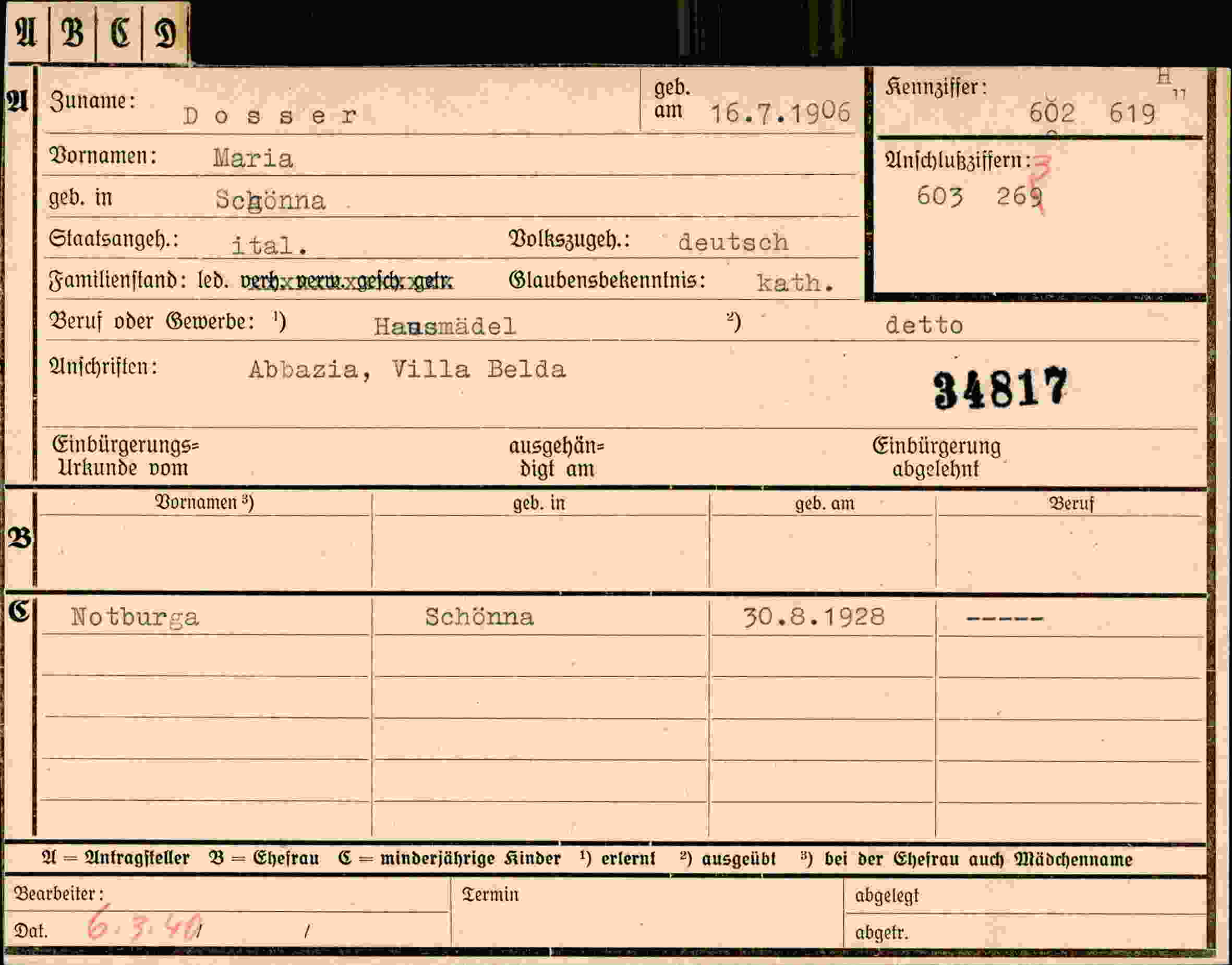1232x965 pixels.
Task: Click the 'Kennziffer:' label
Action: [936, 87]
